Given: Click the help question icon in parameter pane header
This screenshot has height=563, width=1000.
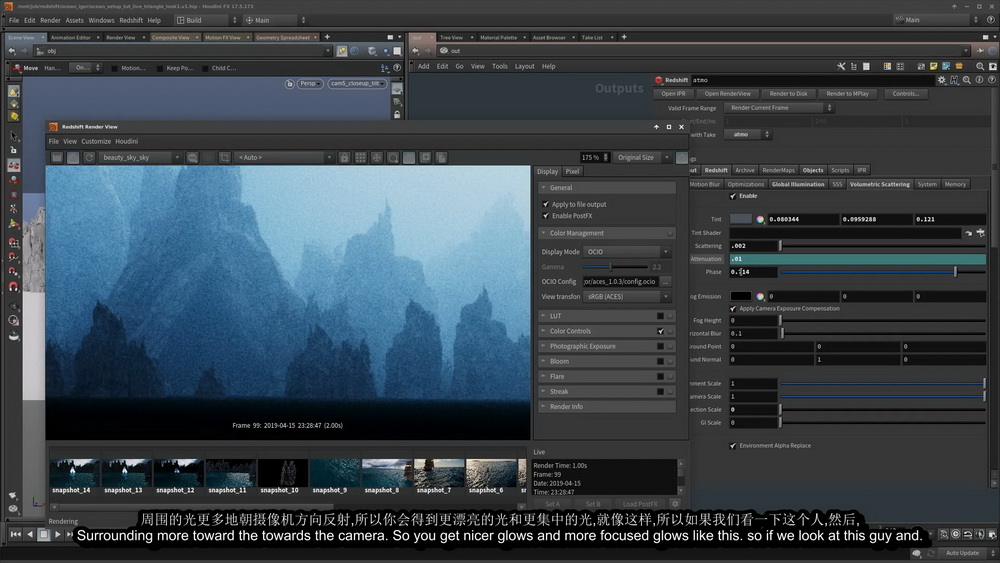Looking at the screenshot, I should tap(992, 80).
